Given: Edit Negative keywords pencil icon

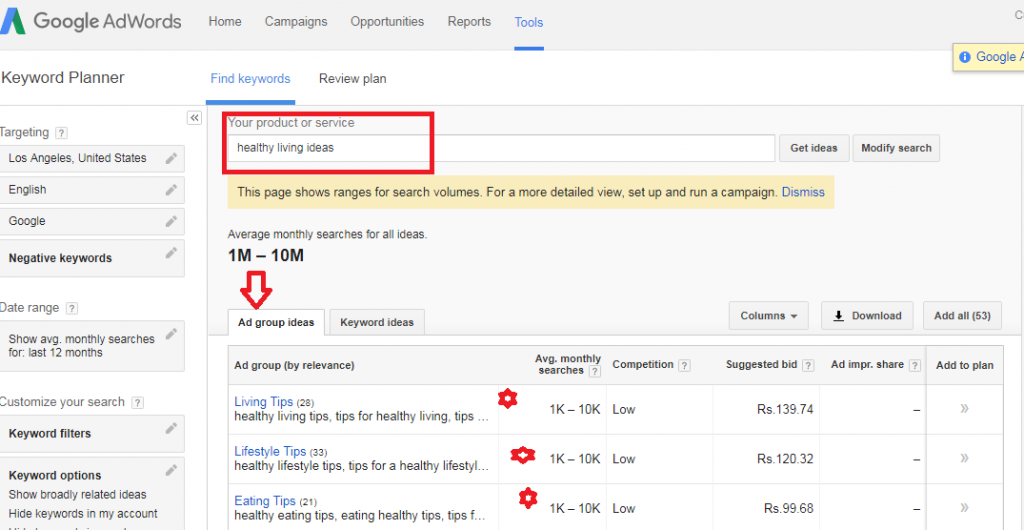Looking at the screenshot, I should 171,253.
